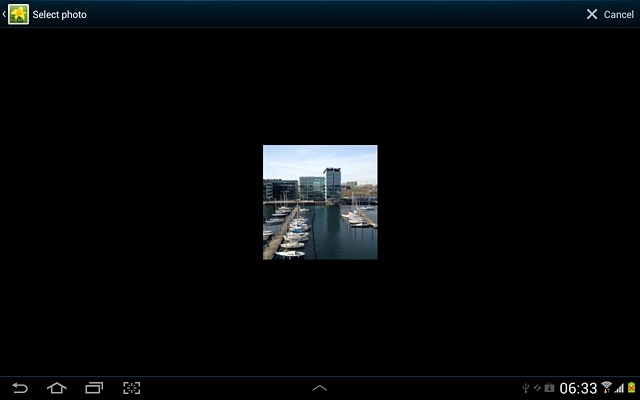Tap the sync notification icon in the status bar
Image resolution: width=640 pixels, height=400 pixels.
click(x=537, y=388)
